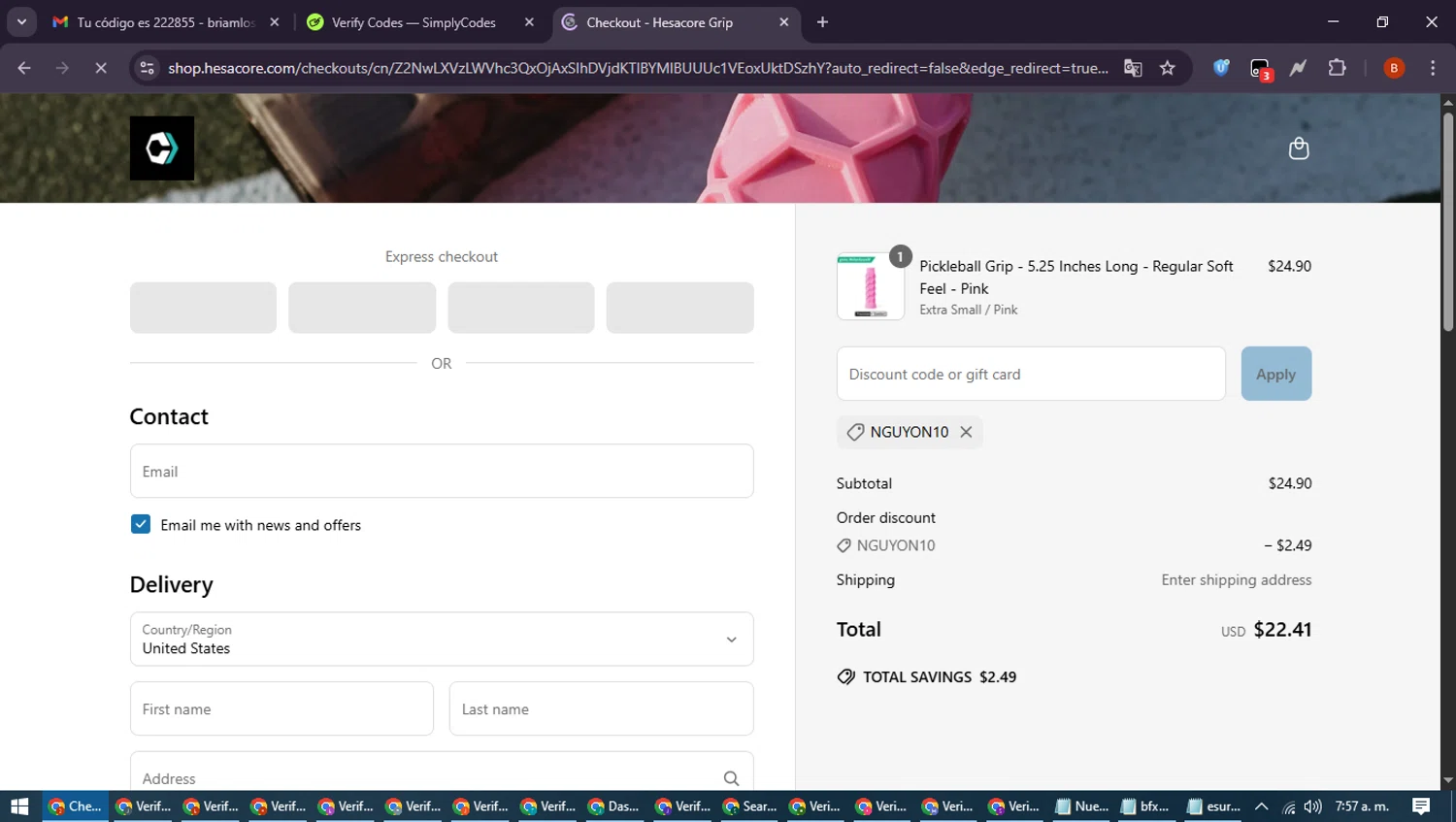This screenshot has width=1456, height=822.
Task: Open Chrome profile avatar B
Action: click(x=1394, y=68)
